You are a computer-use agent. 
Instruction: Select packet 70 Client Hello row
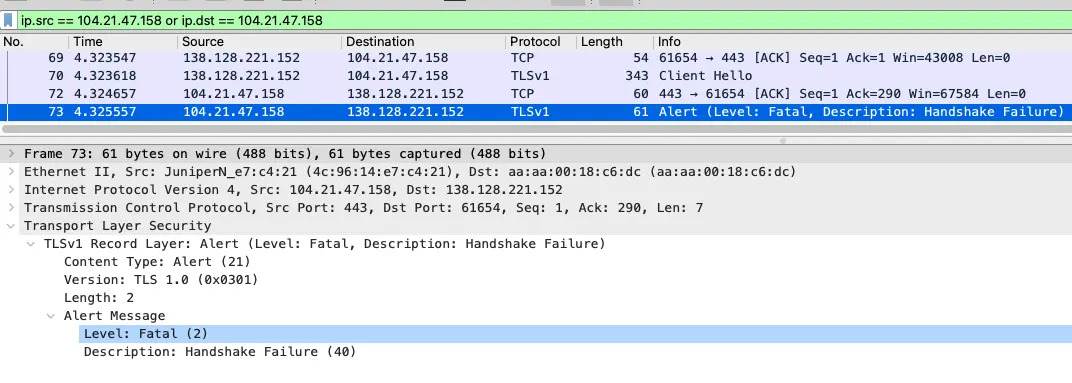tap(536, 76)
